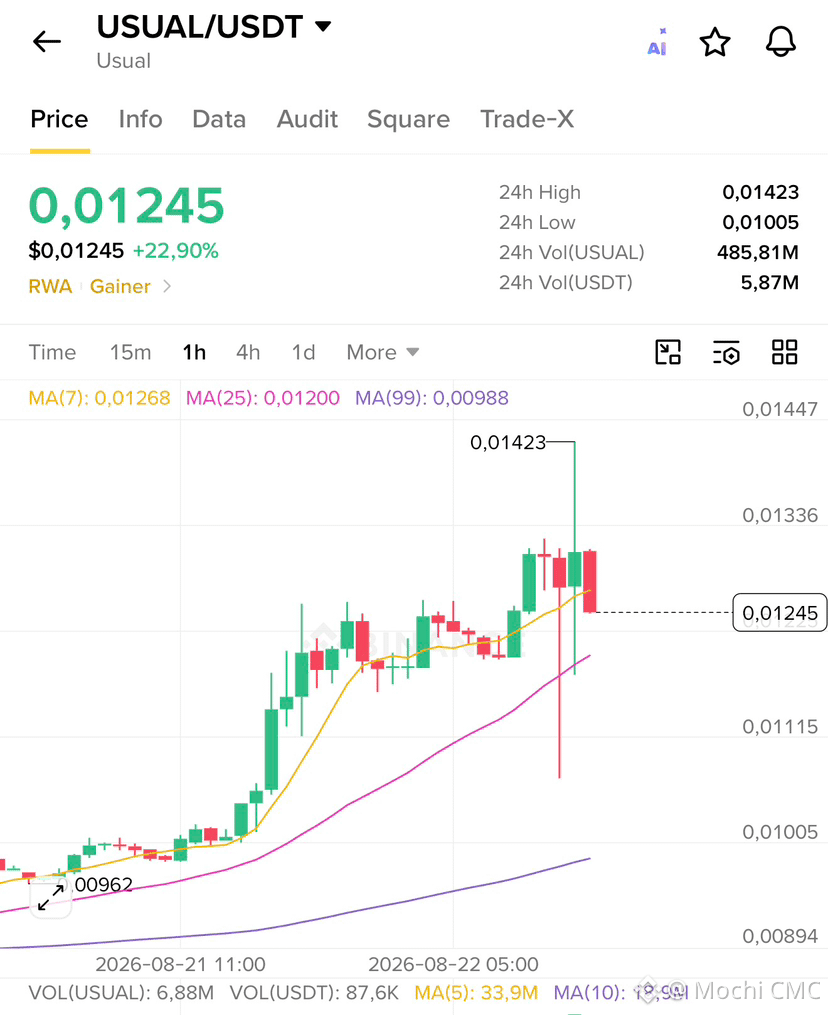Add USUAL/USDT to favorites with star

(715, 42)
